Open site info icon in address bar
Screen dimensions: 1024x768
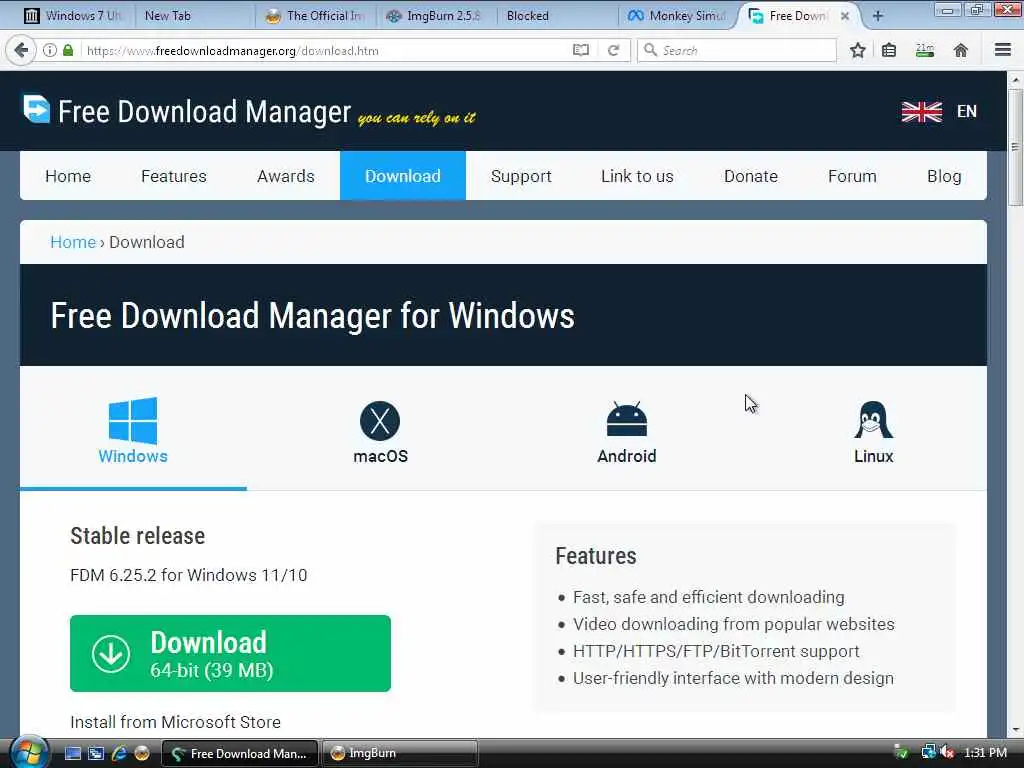pos(50,50)
